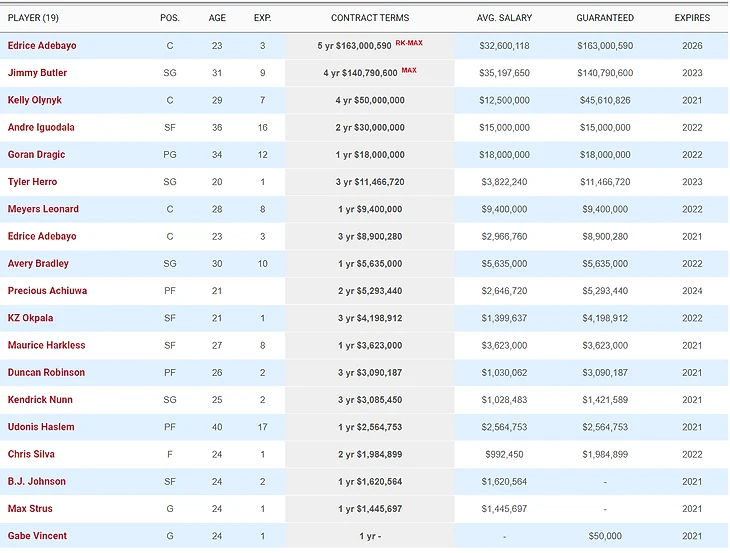The image size is (730, 553).
Task: Click the Kelly Olynyk player name
Action: (35, 100)
